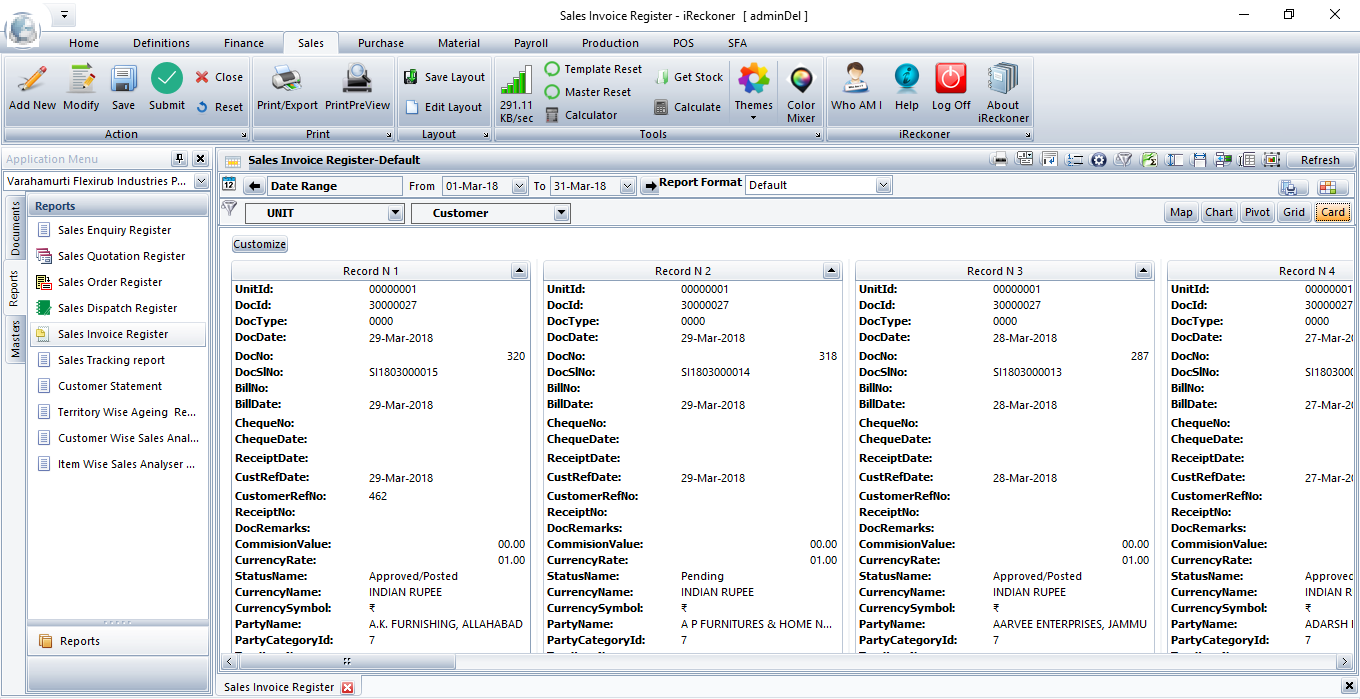Open the Purchase ribbon tab
Screen dimensions: 1360x699
point(381,43)
